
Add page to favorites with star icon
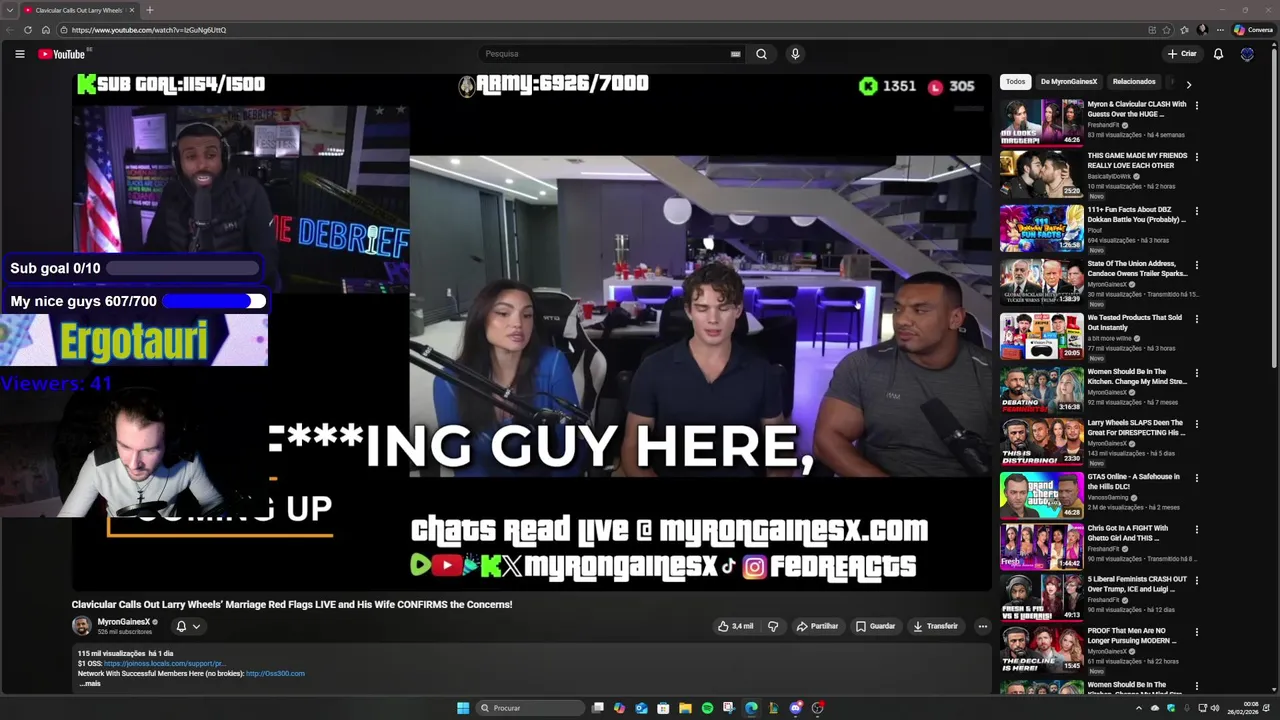pos(1167,30)
